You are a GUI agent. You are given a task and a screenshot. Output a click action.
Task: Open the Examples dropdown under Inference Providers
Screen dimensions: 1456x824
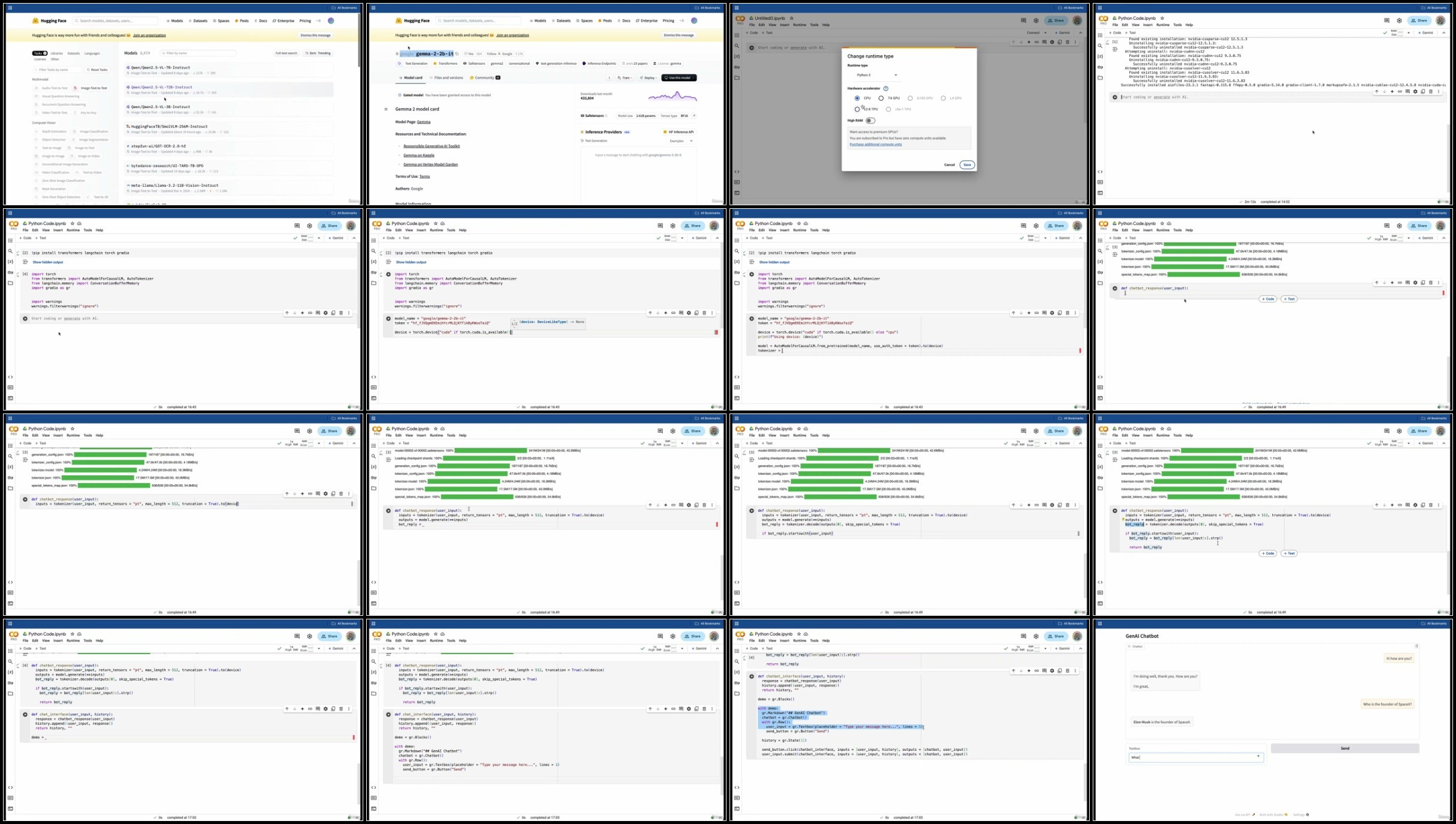[x=681, y=141]
